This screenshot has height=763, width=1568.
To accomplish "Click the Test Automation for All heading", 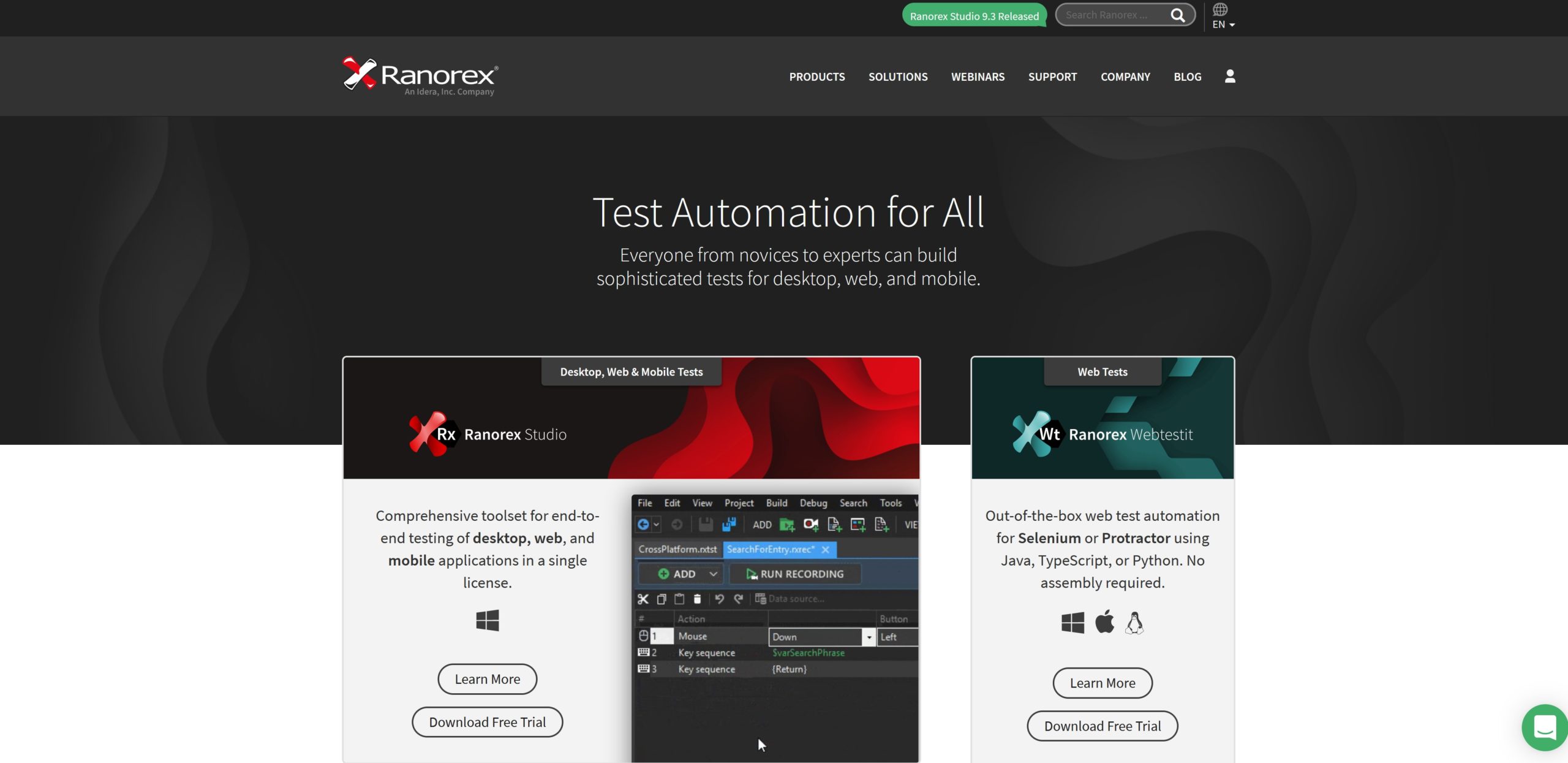I will pos(788,213).
